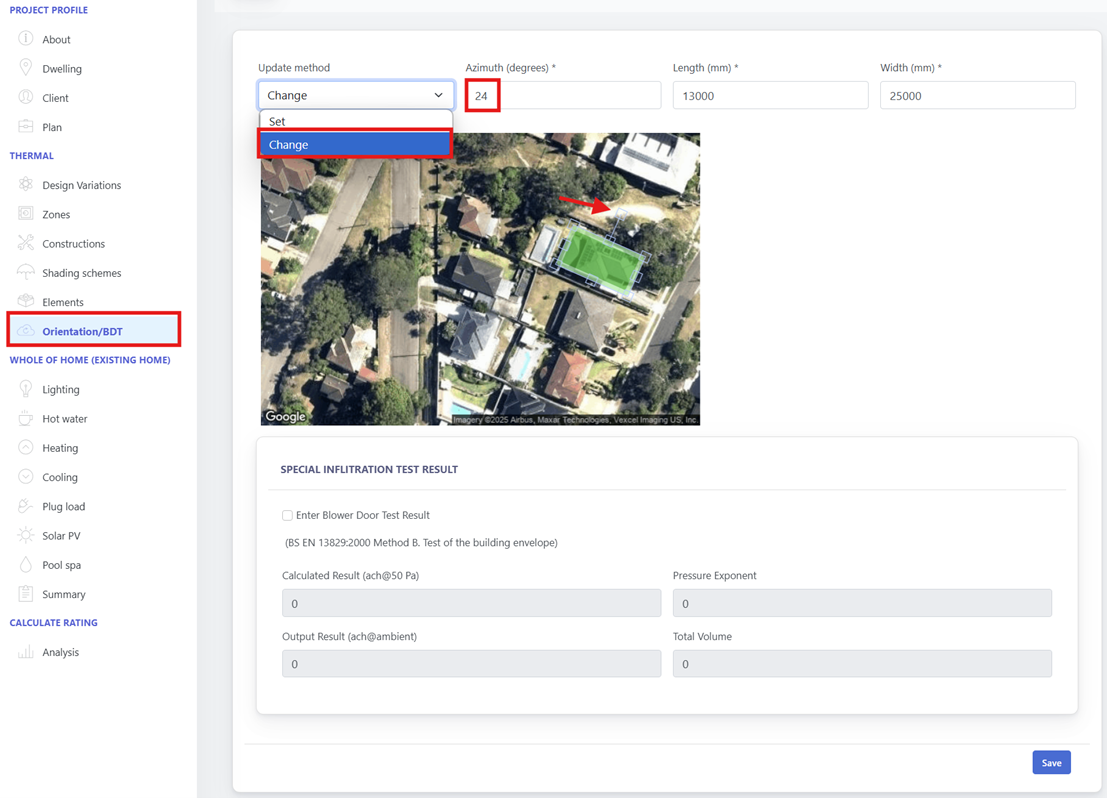The image size is (1107, 798).
Task: Click the Constructions tools icon
Action: pyautogui.click(x=25, y=243)
